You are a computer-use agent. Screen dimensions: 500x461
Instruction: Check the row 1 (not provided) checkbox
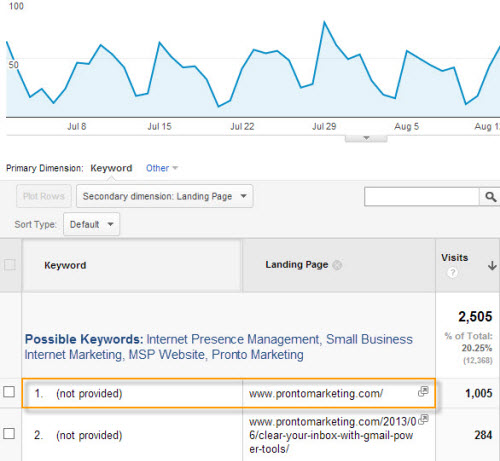9,392
